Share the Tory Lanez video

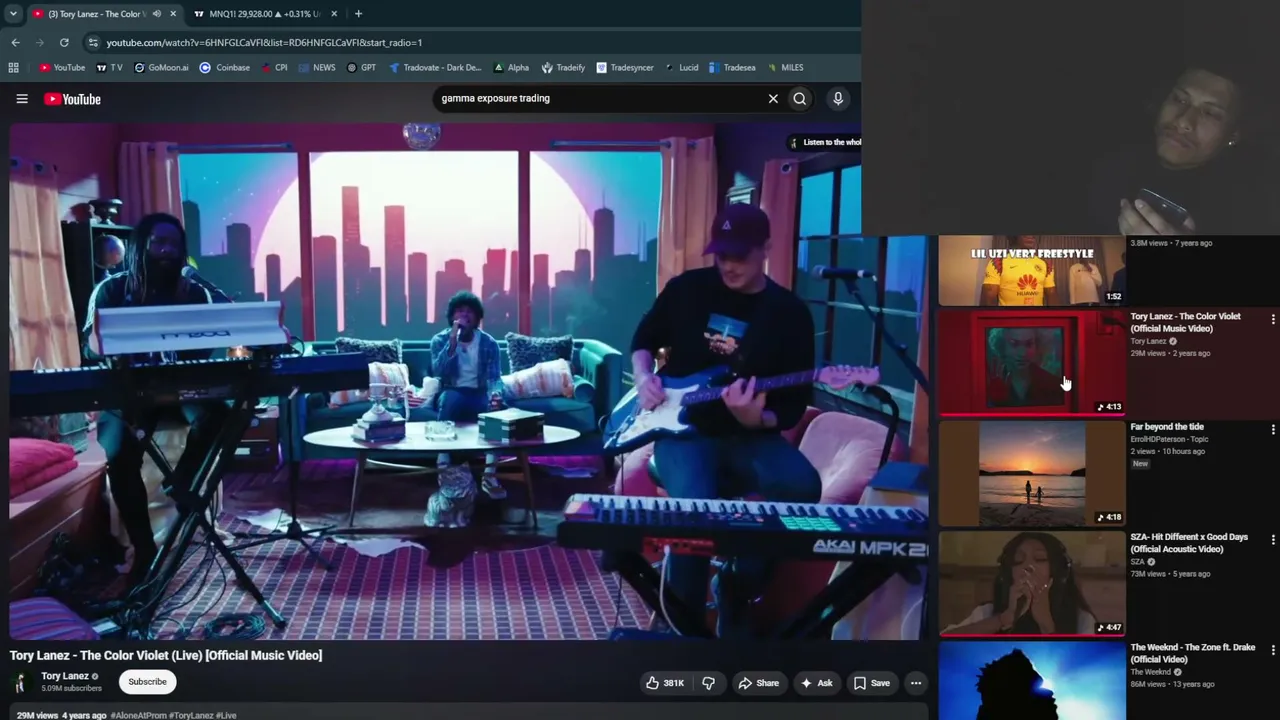tap(758, 683)
